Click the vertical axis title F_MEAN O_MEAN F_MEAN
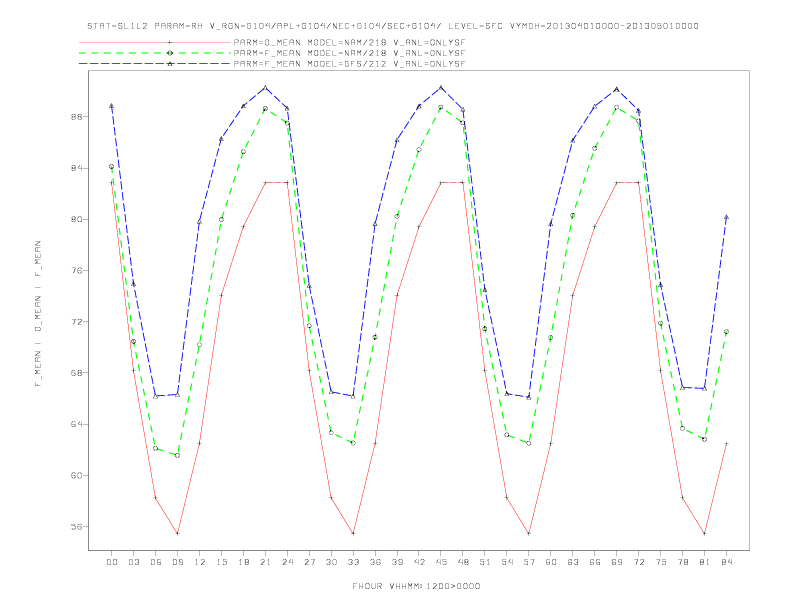The image size is (792, 612). click(x=38, y=314)
